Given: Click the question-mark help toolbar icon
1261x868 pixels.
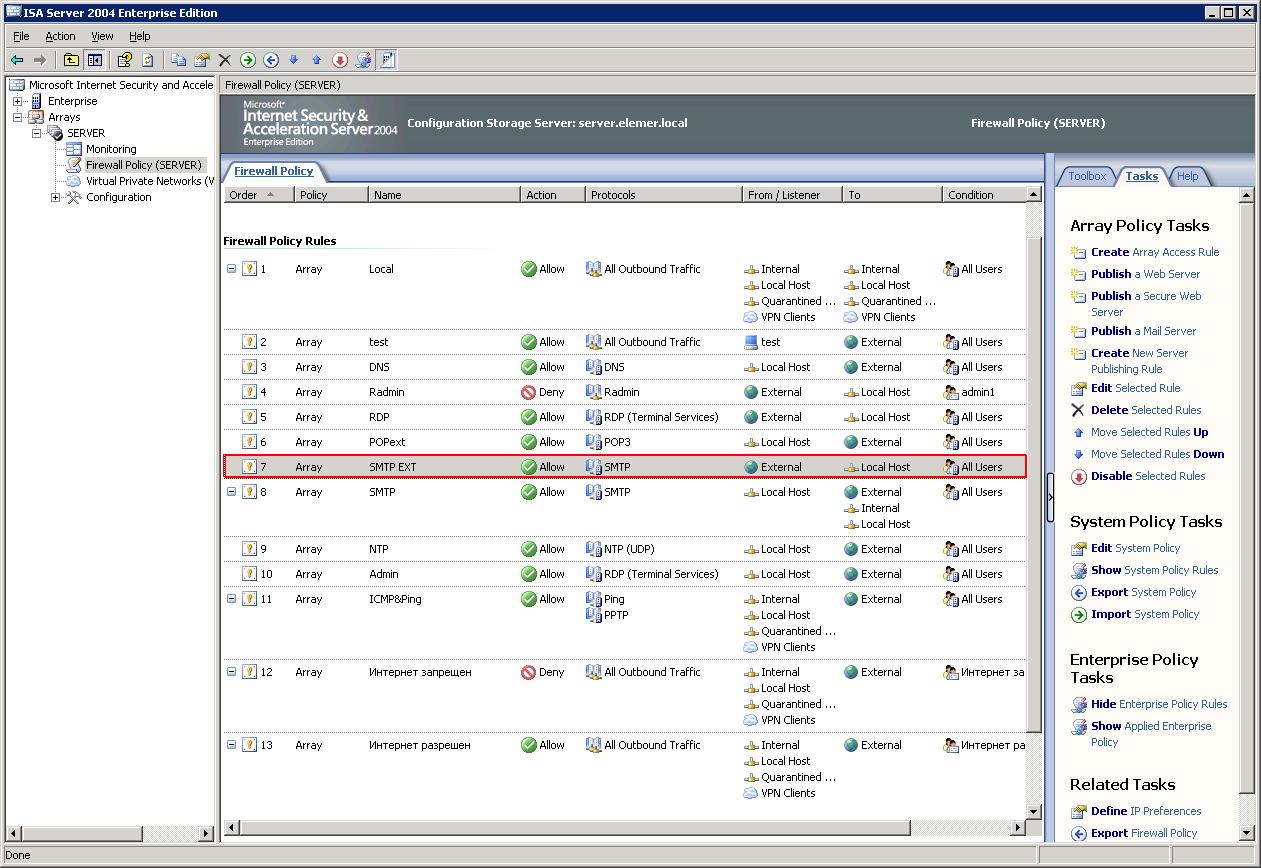Looking at the screenshot, I should coord(125,60).
